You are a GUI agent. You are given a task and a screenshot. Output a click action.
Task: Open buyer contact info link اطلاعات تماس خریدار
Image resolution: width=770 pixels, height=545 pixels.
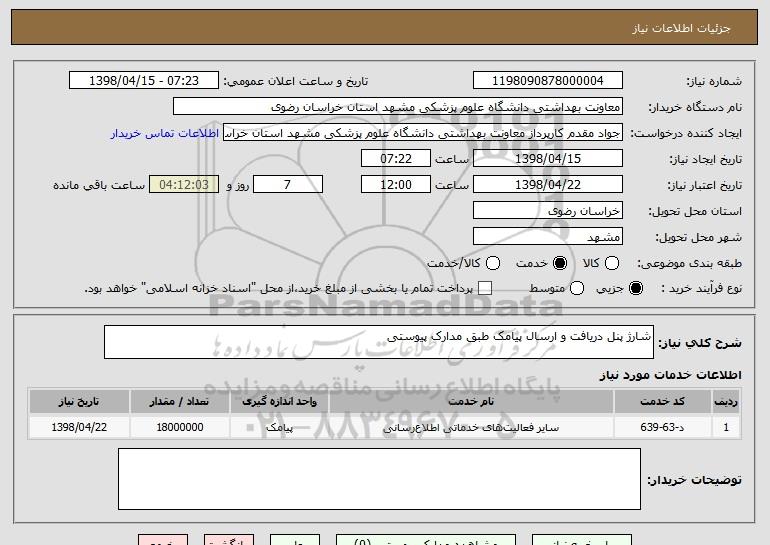tap(165, 133)
